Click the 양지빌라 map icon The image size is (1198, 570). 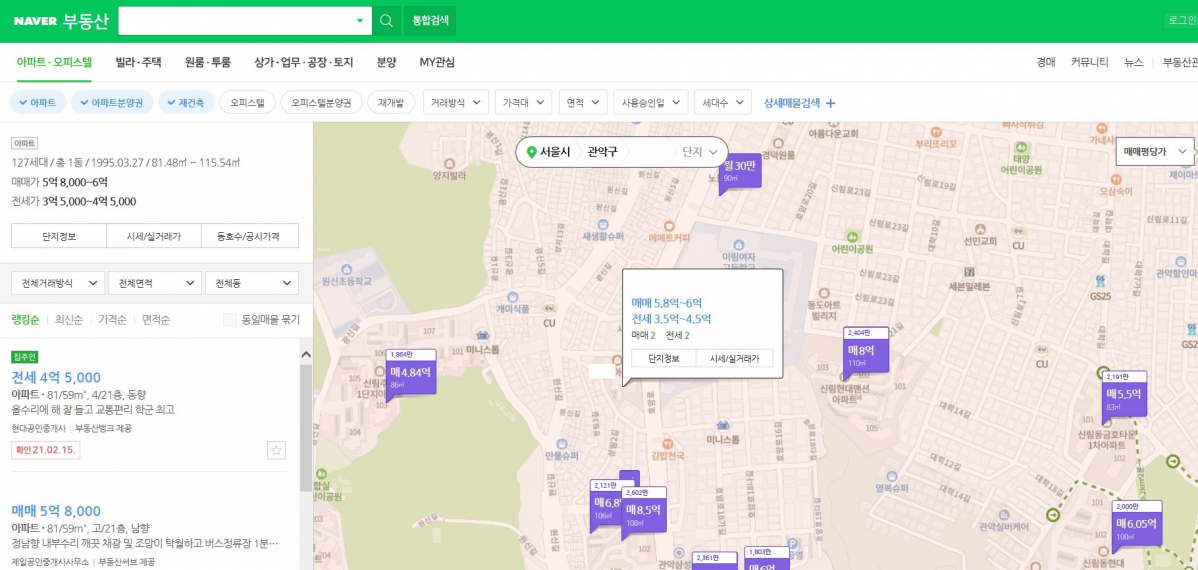[449, 163]
